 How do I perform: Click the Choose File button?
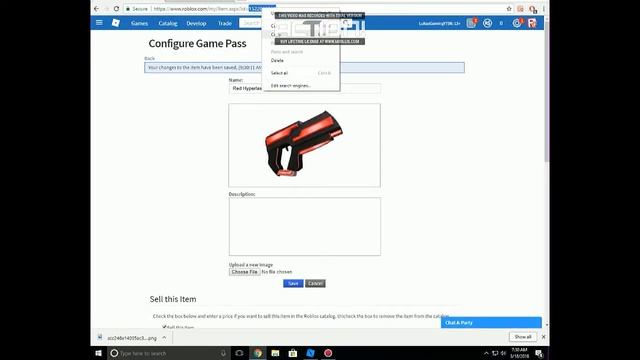coord(244,272)
